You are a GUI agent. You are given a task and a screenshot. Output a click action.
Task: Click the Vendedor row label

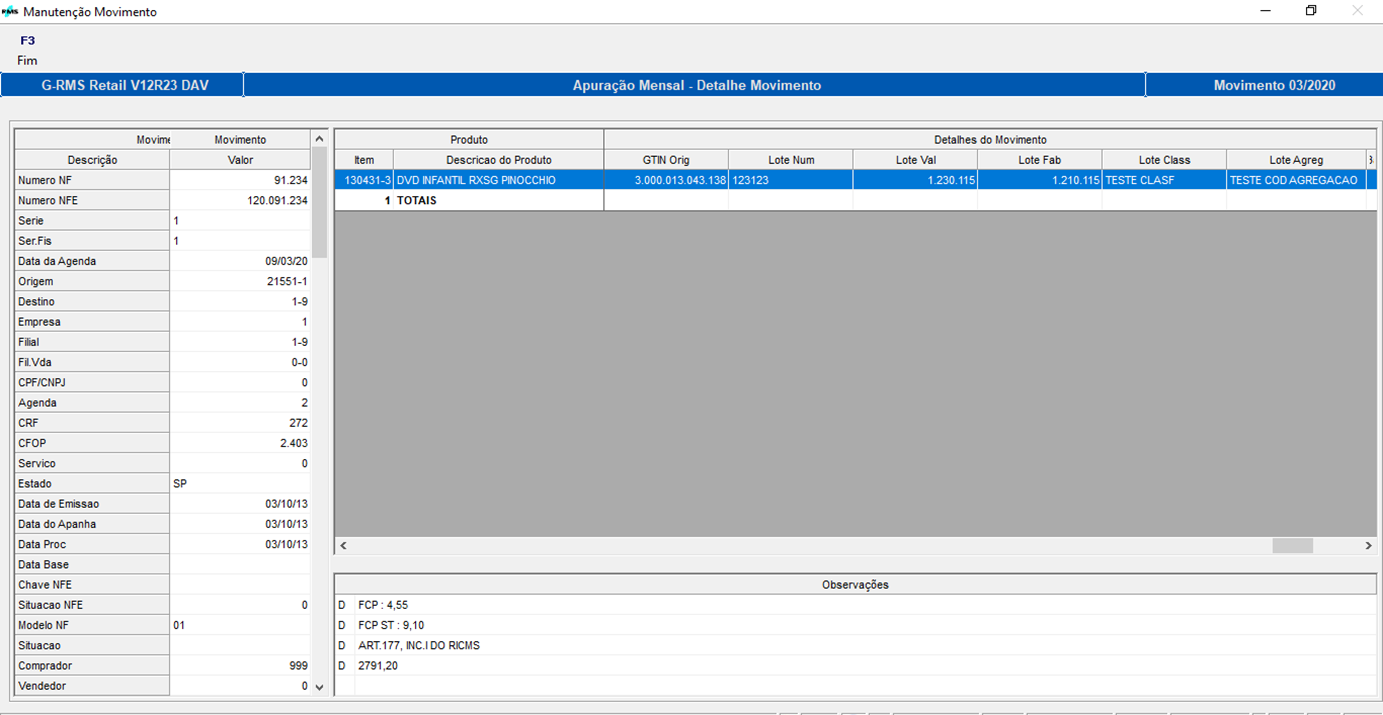(92, 686)
